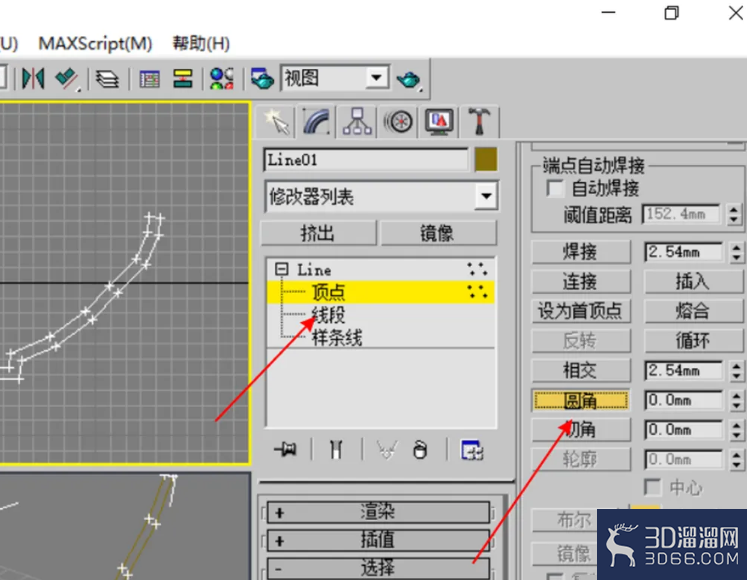Open the Render Scene teapot icon
This screenshot has height=580, width=747.
pos(262,79)
